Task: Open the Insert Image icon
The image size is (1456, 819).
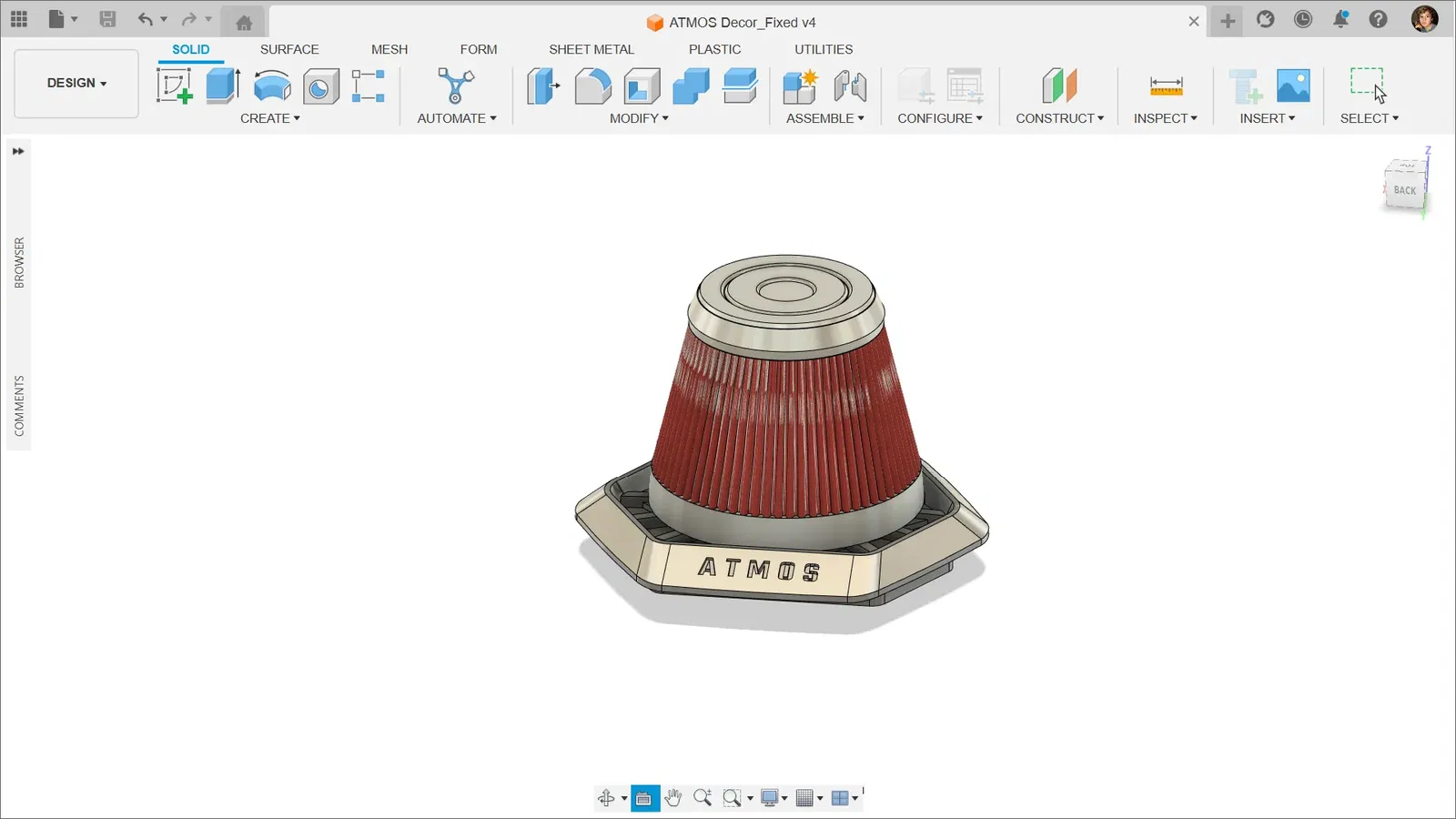Action: (x=1293, y=86)
